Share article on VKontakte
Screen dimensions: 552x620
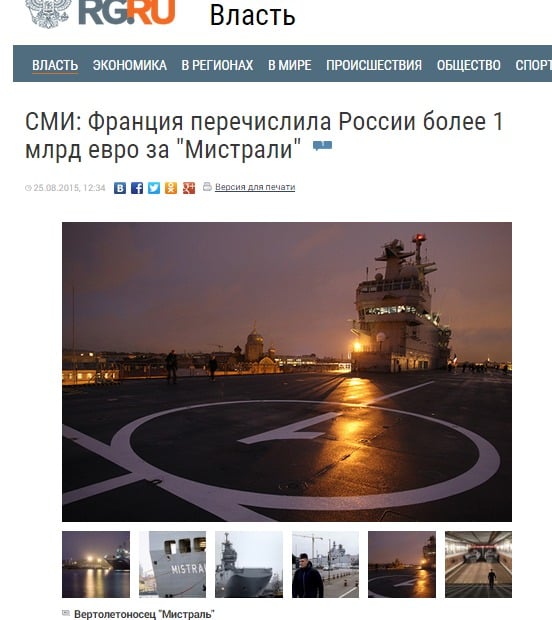tap(120, 188)
